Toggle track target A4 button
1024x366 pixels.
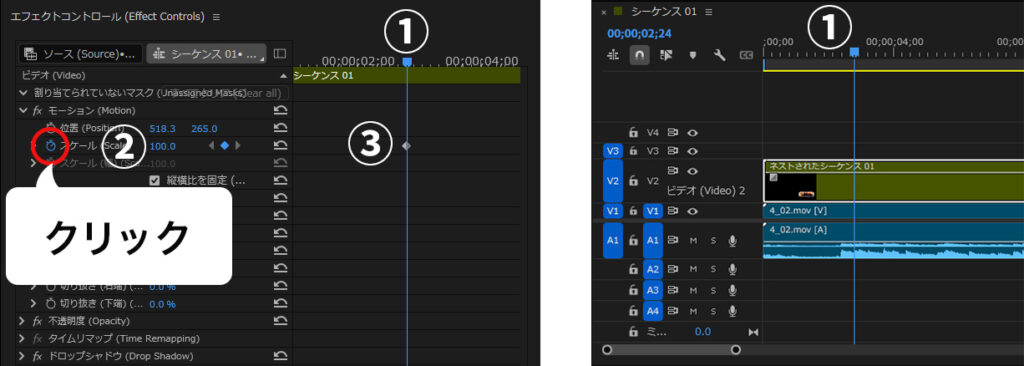tap(653, 310)
